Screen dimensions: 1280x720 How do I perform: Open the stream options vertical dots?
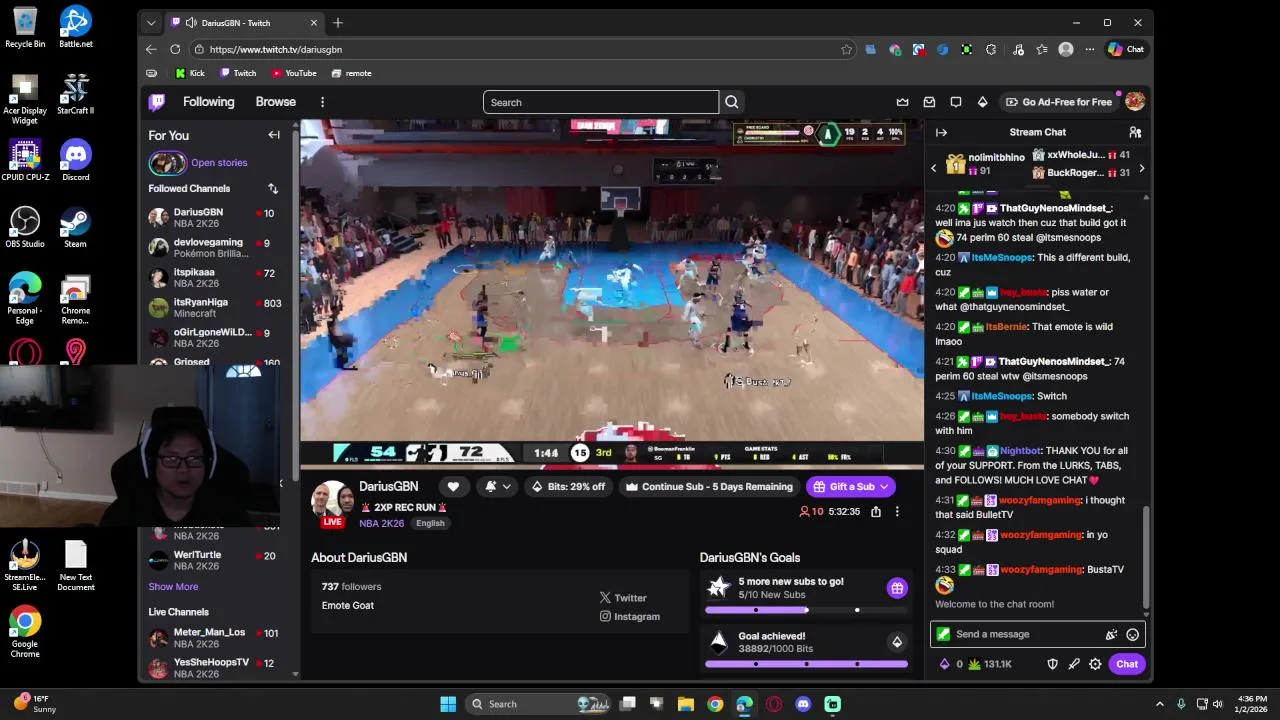coord(897,511)
